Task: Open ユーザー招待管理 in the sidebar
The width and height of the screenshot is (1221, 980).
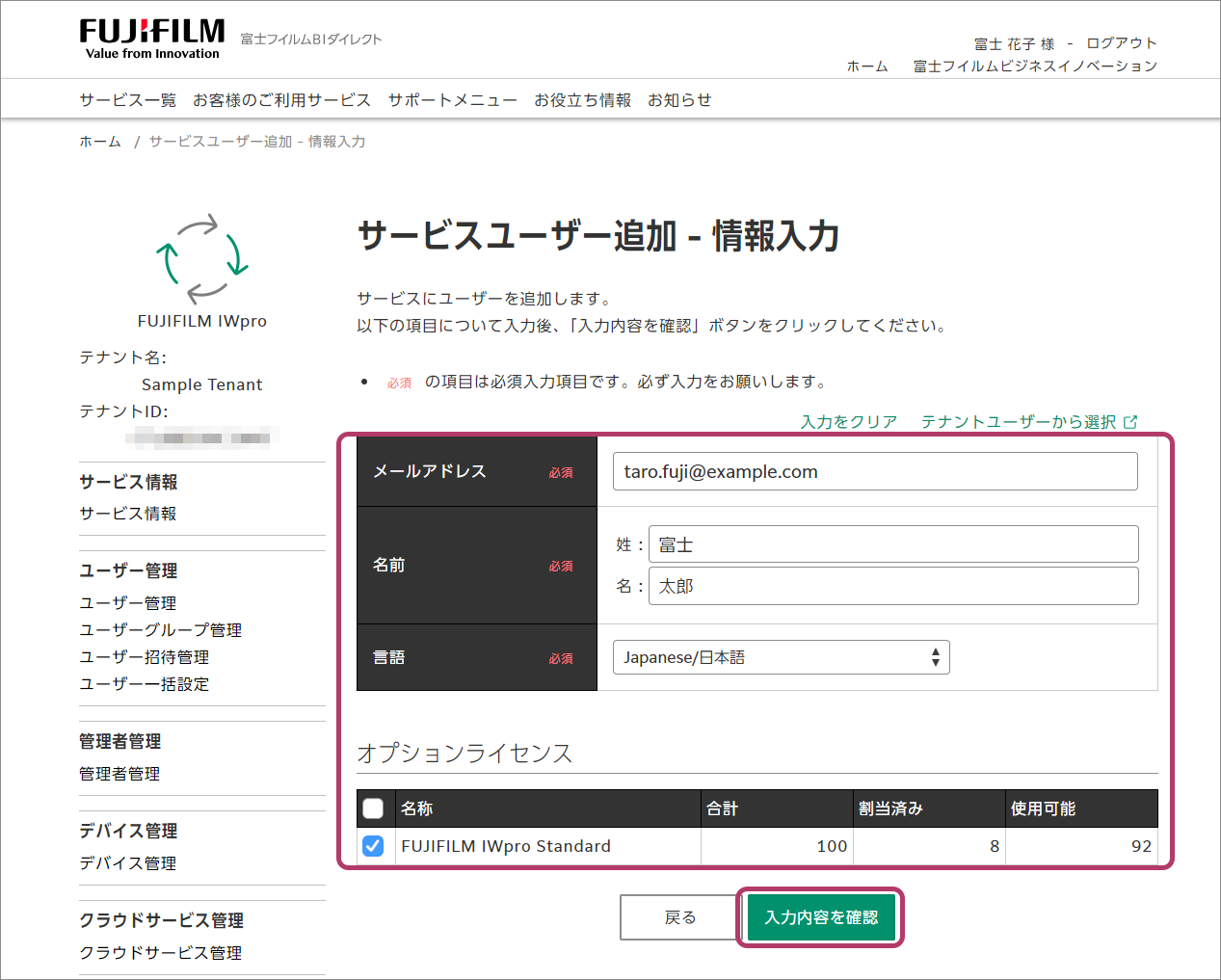Action: click(x=145, y=657)
